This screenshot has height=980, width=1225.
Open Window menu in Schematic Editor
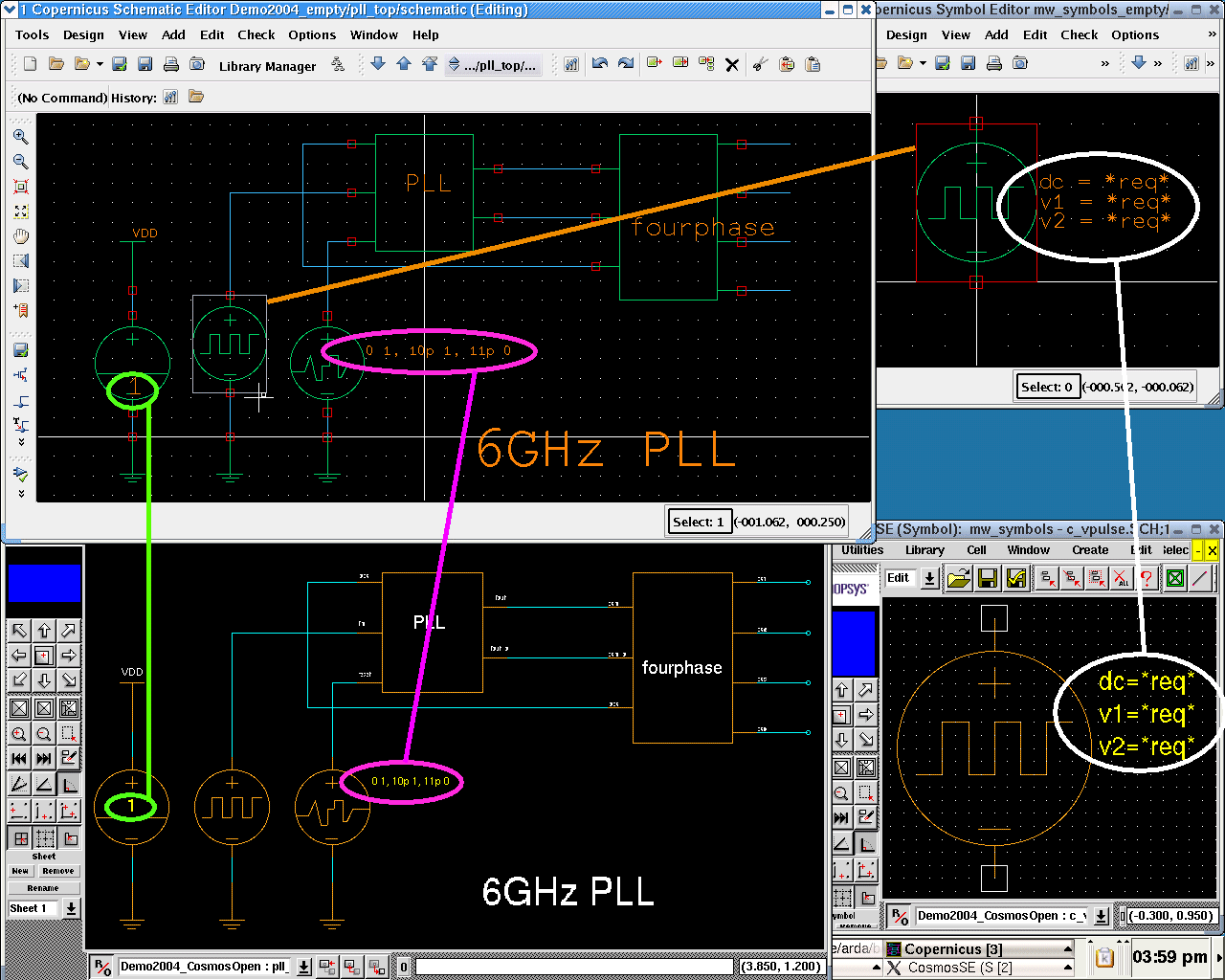(374, 34)
